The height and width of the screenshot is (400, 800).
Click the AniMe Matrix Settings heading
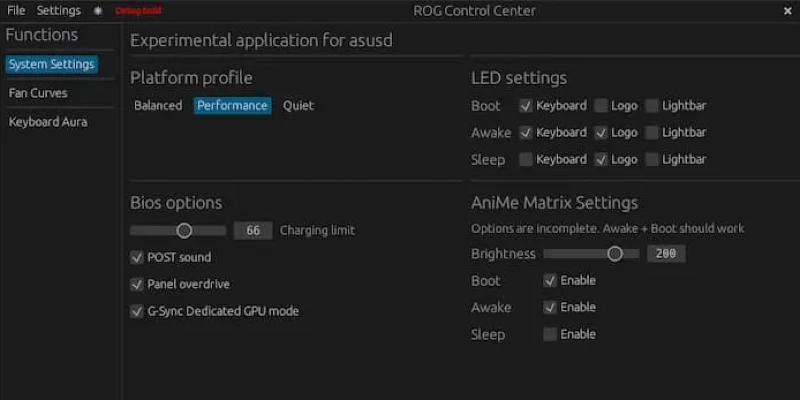pos(555,203)
